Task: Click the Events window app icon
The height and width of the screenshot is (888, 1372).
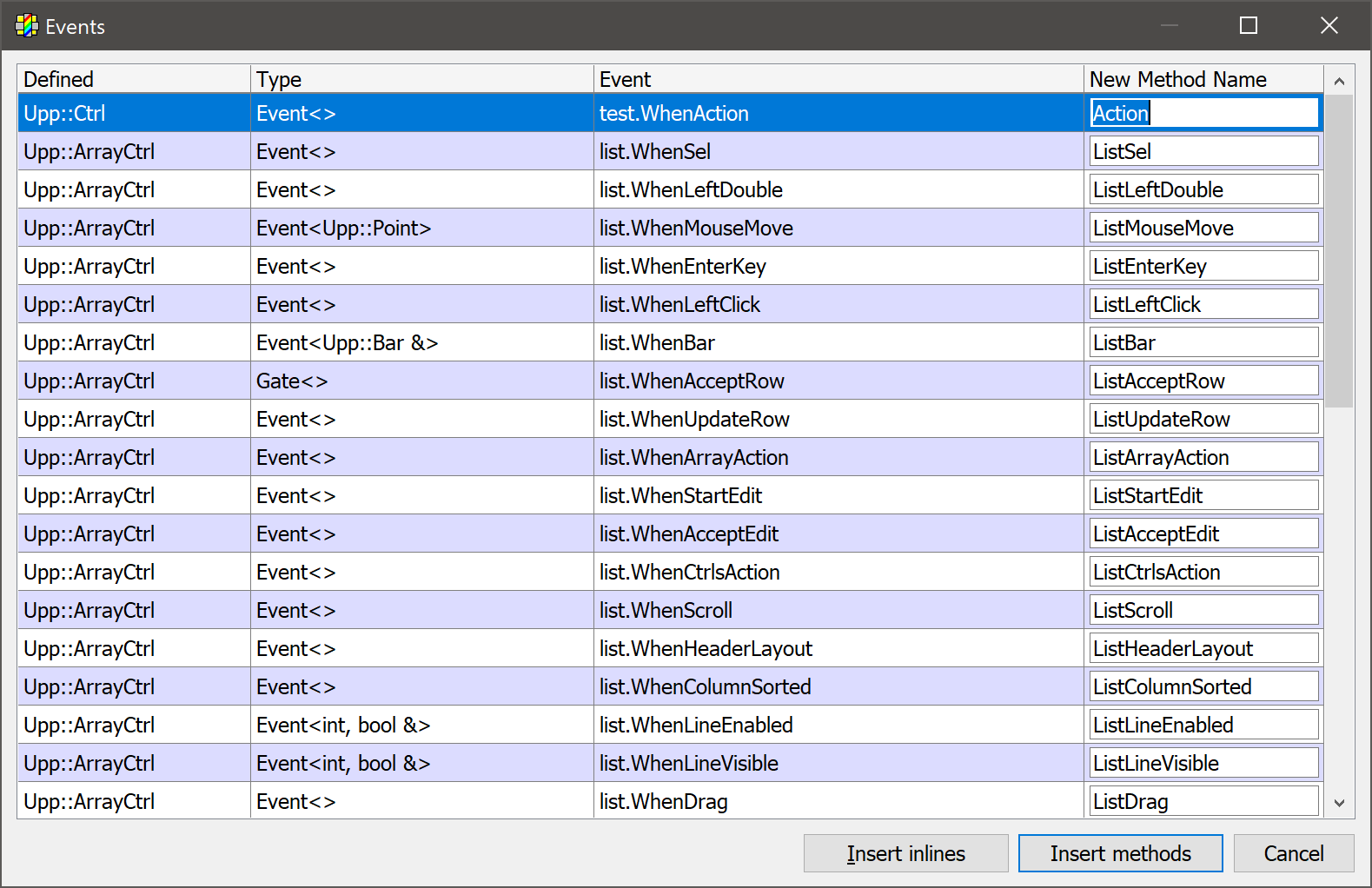Action: click(26, 26)
